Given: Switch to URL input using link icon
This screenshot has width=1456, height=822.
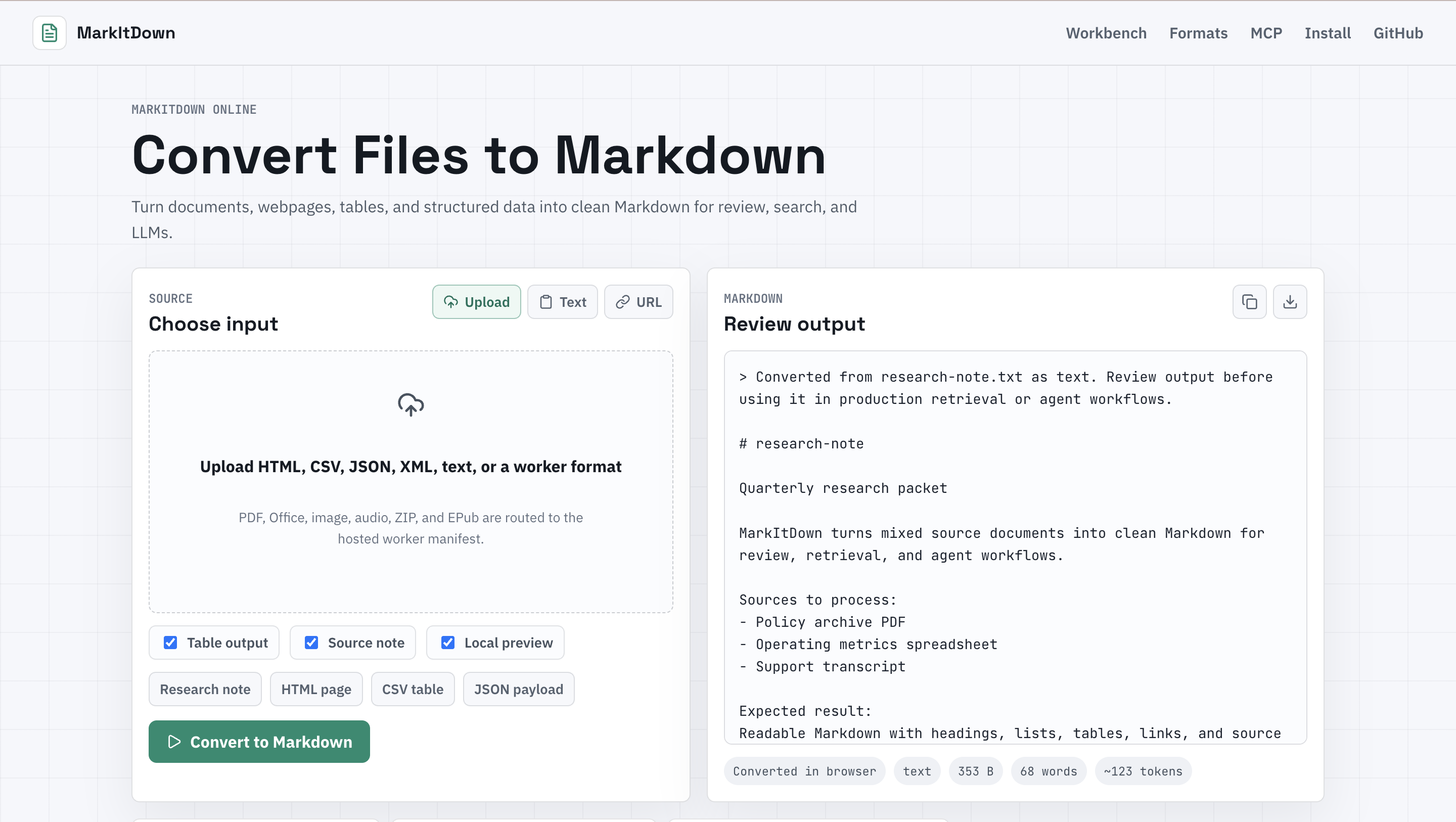Looking at the screenshot, I should 623,302.
